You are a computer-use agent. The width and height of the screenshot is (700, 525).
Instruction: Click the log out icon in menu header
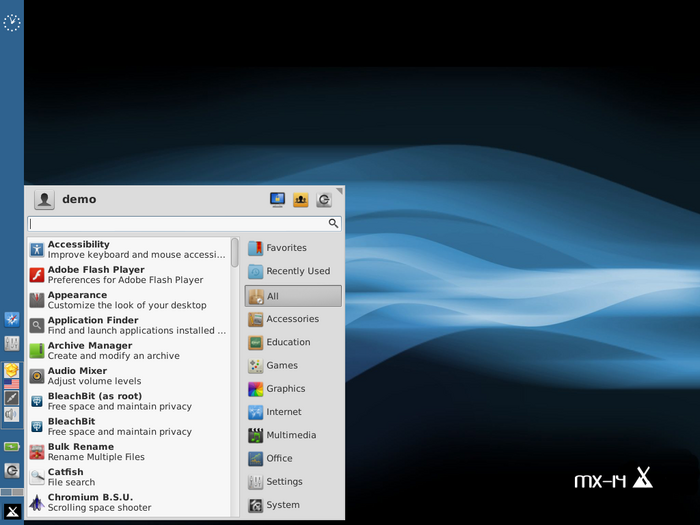(x=324, y=200)
